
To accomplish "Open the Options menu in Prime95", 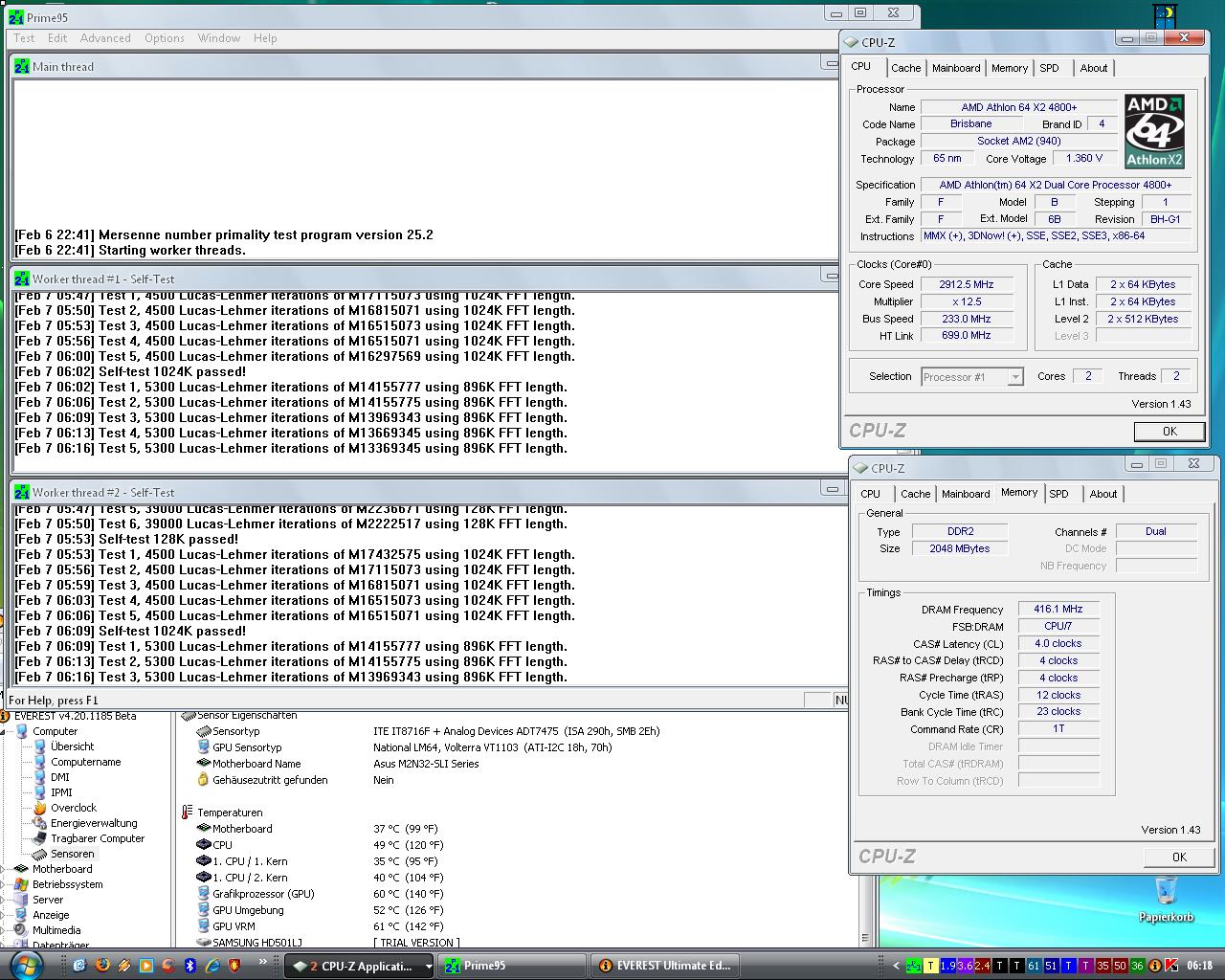I will 165,38.
